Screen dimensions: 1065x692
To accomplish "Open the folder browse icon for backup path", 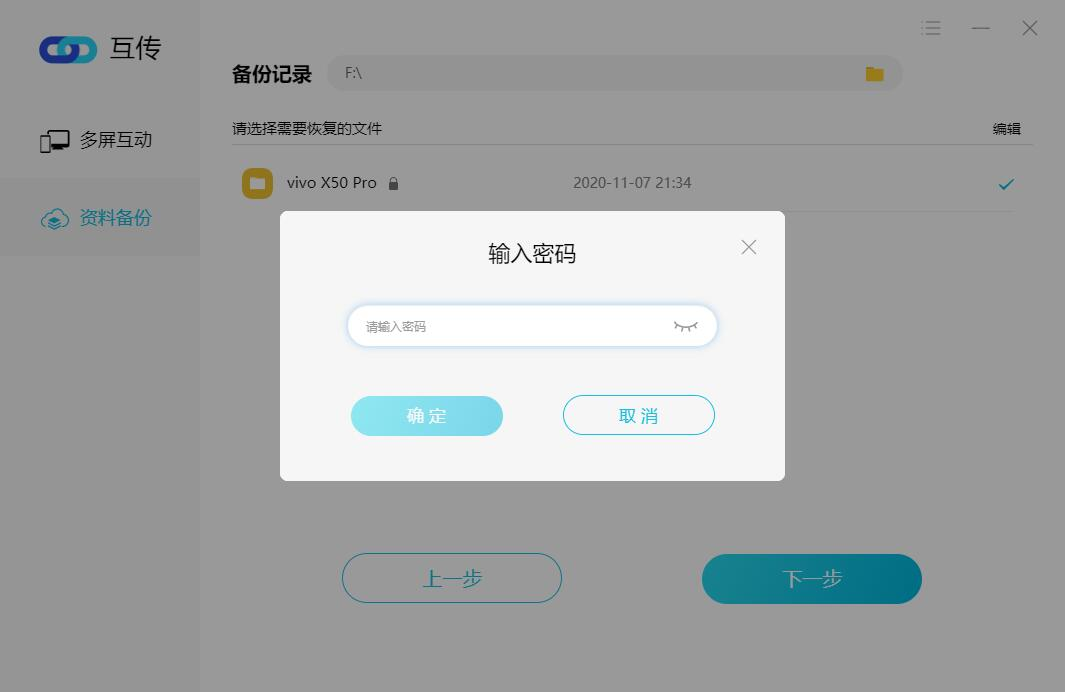I will 874,74.
